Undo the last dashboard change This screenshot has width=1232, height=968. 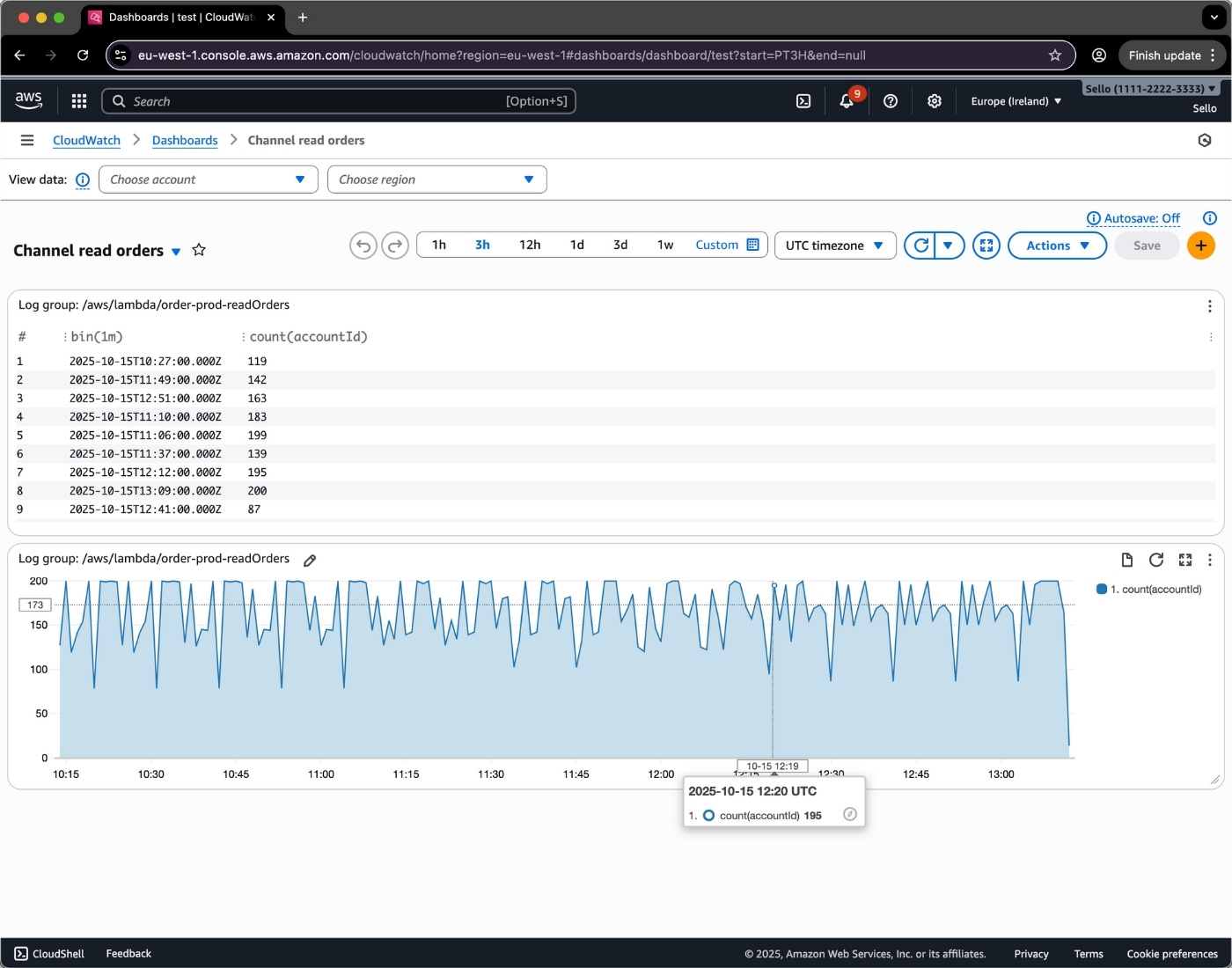coord(363,246)
